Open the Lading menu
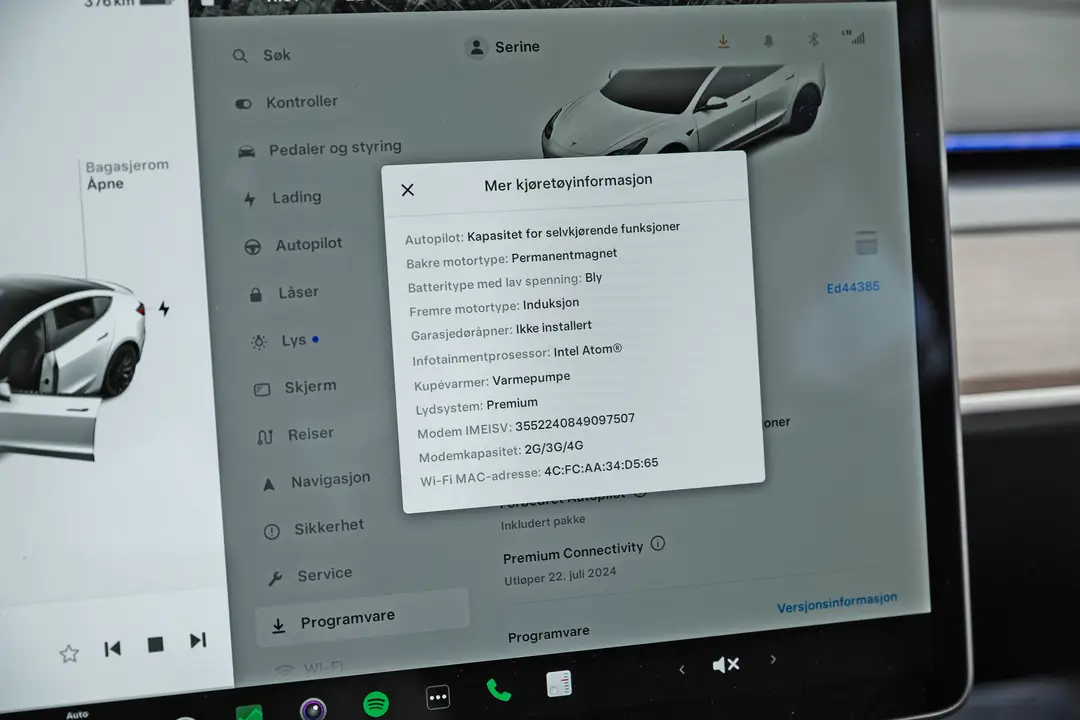Viewport: 1080px width, 720px height. click(x=282, y=198)
